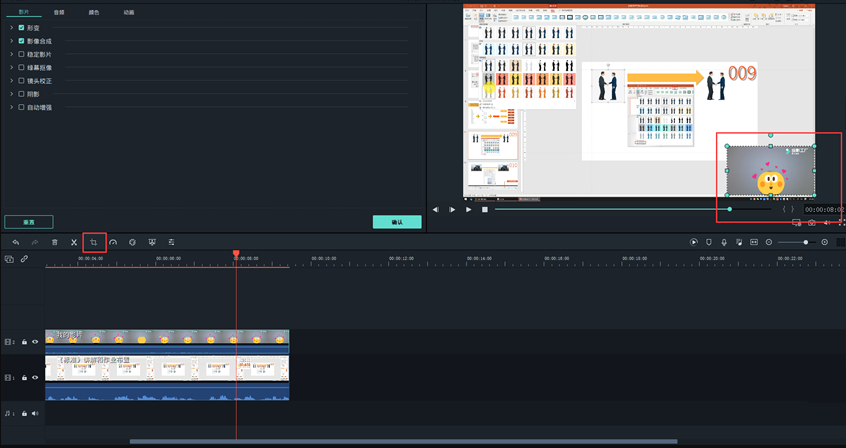Viewport: 846px width, 448px height.
Task: Switch to the 音频 tab
Action: (59, 11)
